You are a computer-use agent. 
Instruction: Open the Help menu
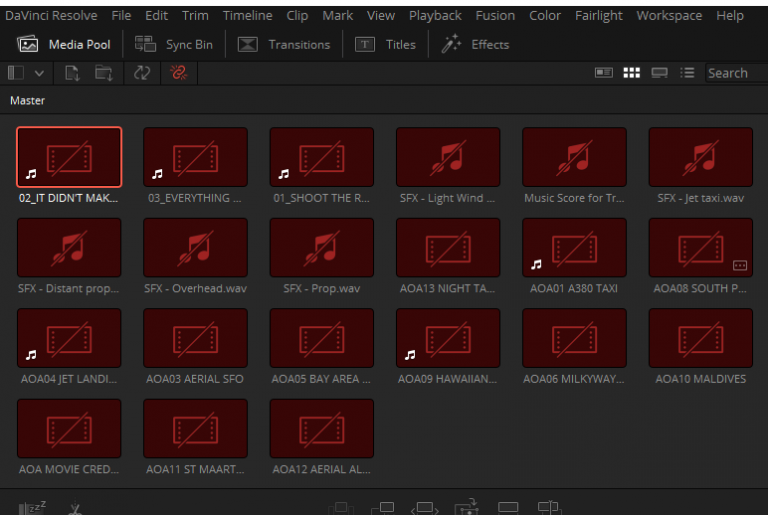730,16
